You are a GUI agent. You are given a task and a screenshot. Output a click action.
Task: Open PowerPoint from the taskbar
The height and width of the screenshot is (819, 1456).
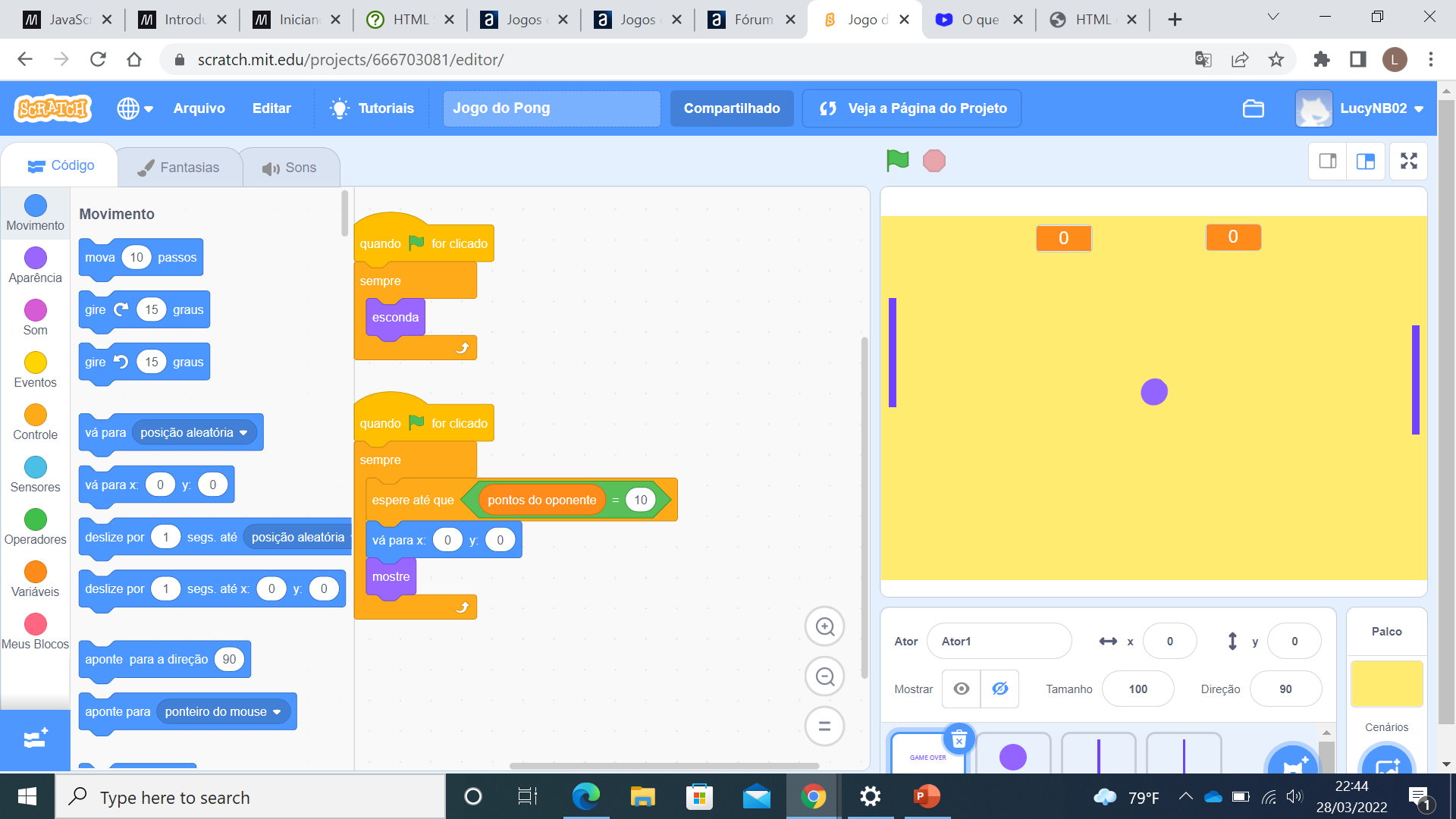point(927,796)
